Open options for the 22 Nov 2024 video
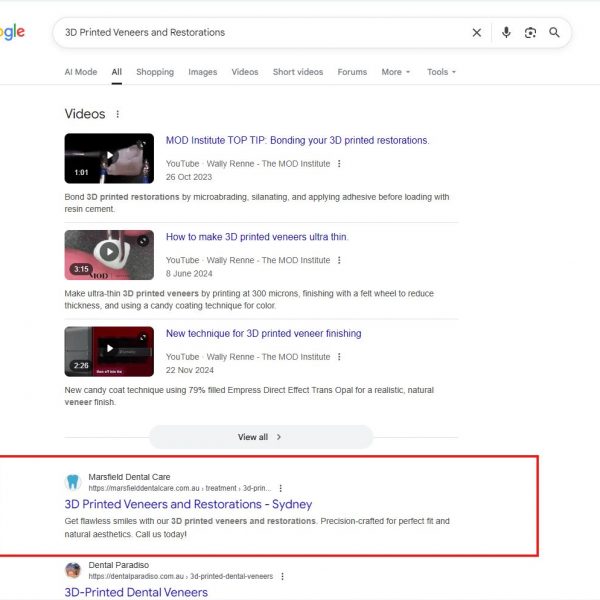Image resolution: width=600 pixels, height=600 pixels. point(339,357)
